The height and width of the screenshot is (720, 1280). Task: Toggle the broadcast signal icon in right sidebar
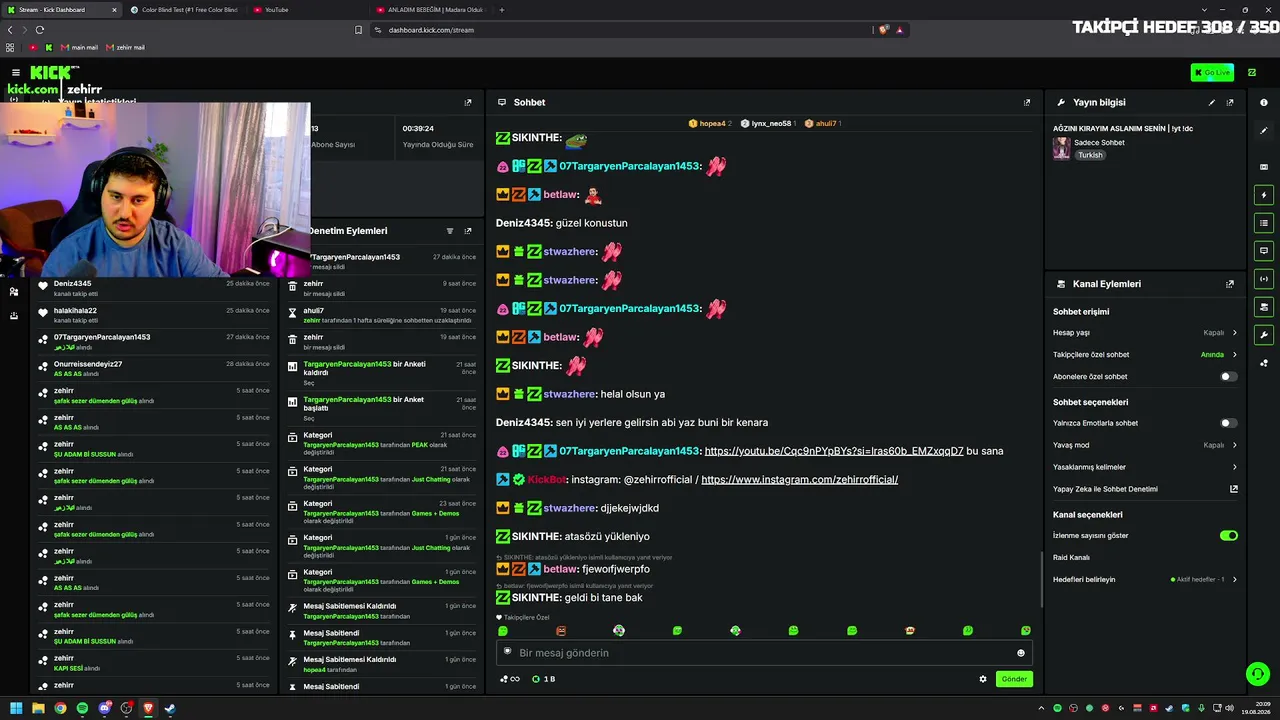(x=1264, y=279)
